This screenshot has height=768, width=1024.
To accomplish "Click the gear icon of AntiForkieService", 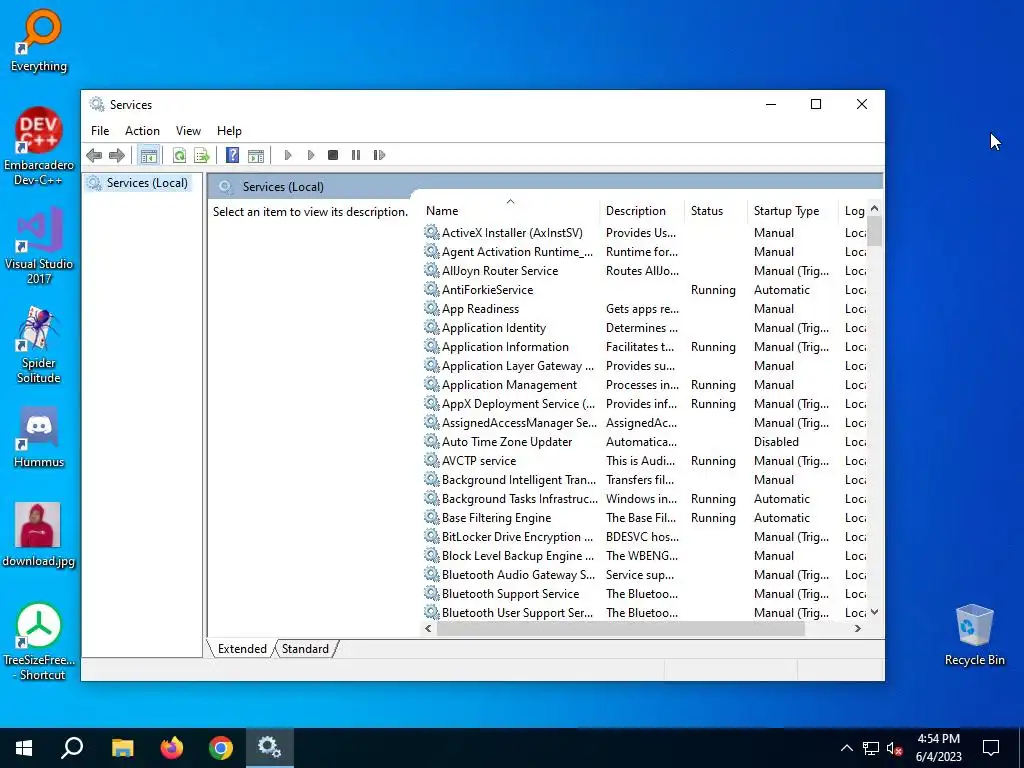I will point(431,289).
